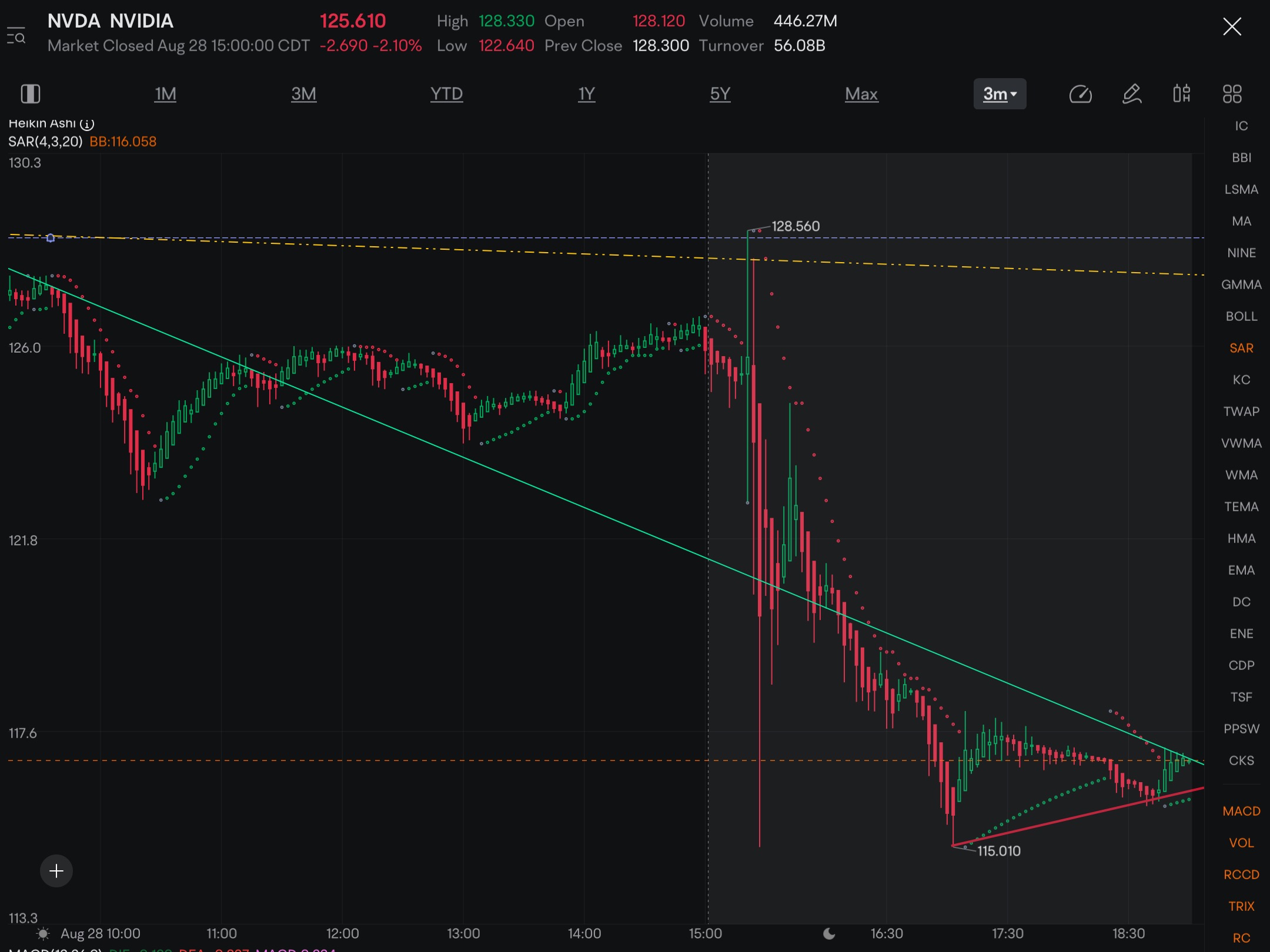Tap the round plus button on chart

[56, 871]
